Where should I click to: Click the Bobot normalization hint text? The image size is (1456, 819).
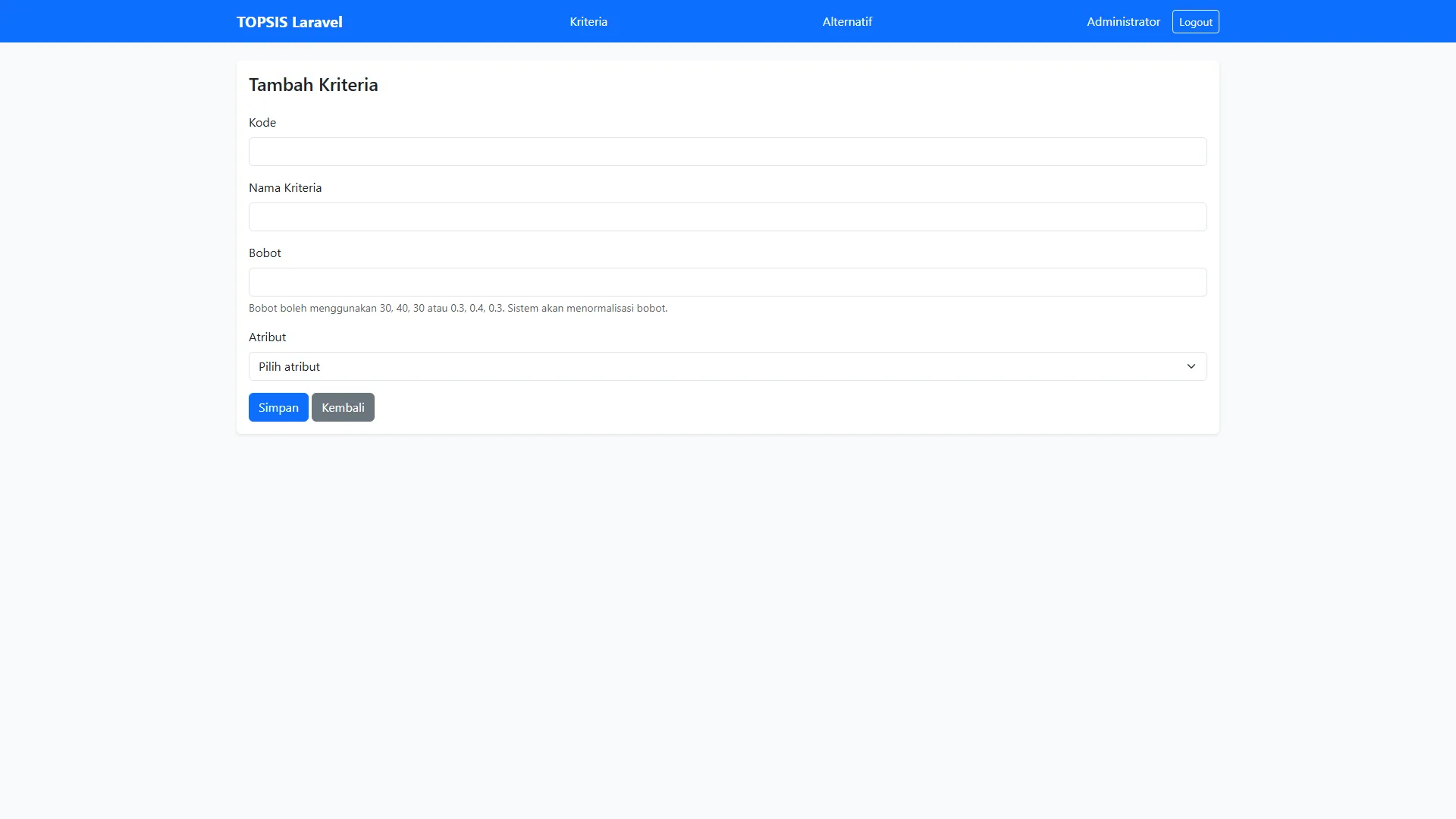[x=458, y=309]
